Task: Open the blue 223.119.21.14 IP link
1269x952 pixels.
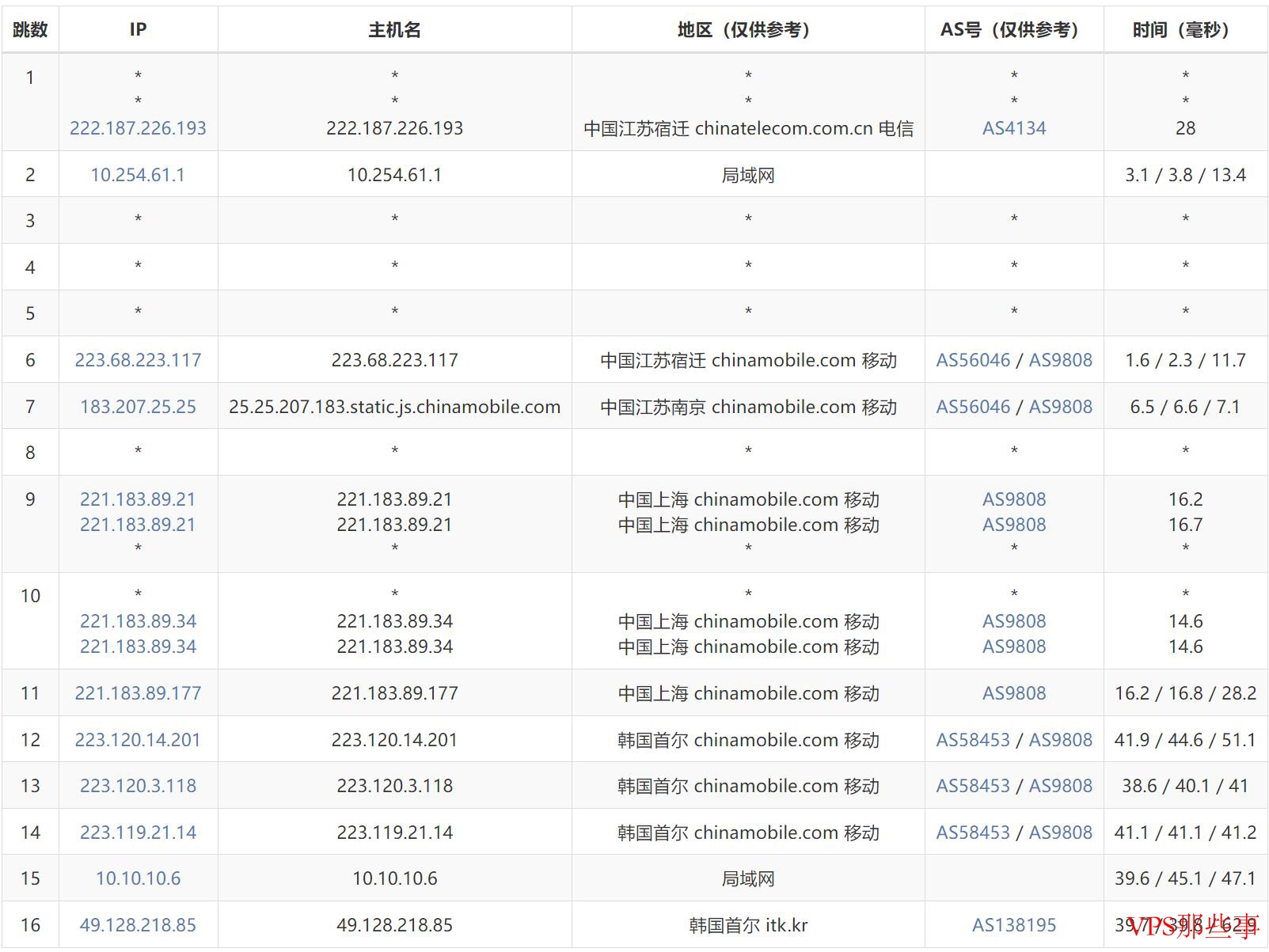Action: click(x=138, y=833)
